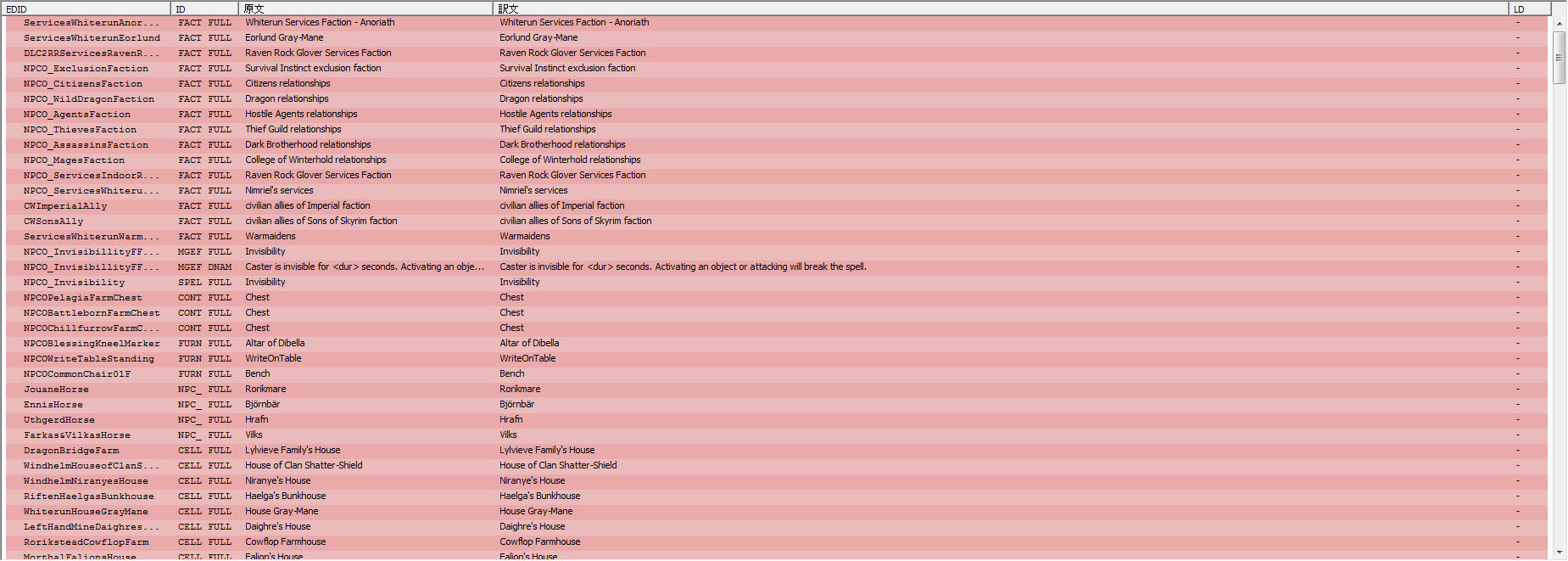Click 訳文 cell 'Björnbär'
The image size is (1568, 561).
[516, 405]
